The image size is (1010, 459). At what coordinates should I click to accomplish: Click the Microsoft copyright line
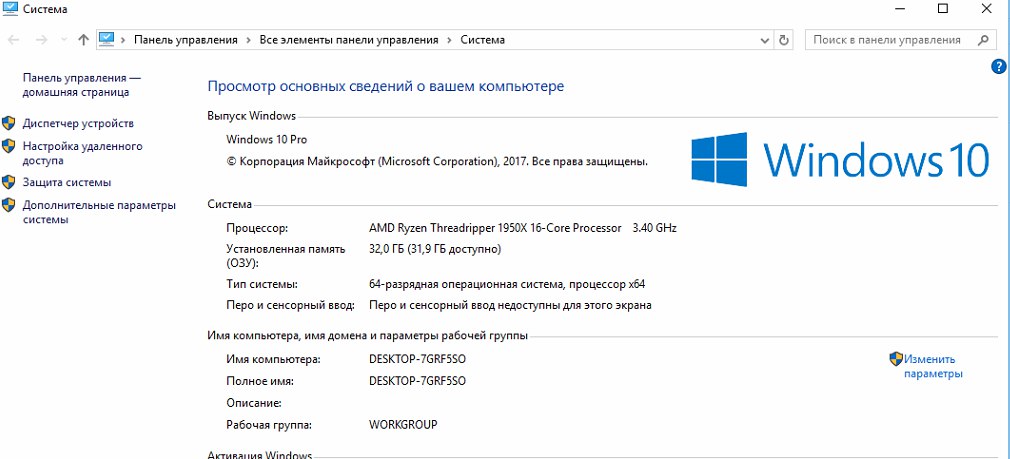[x=437, y=162]
